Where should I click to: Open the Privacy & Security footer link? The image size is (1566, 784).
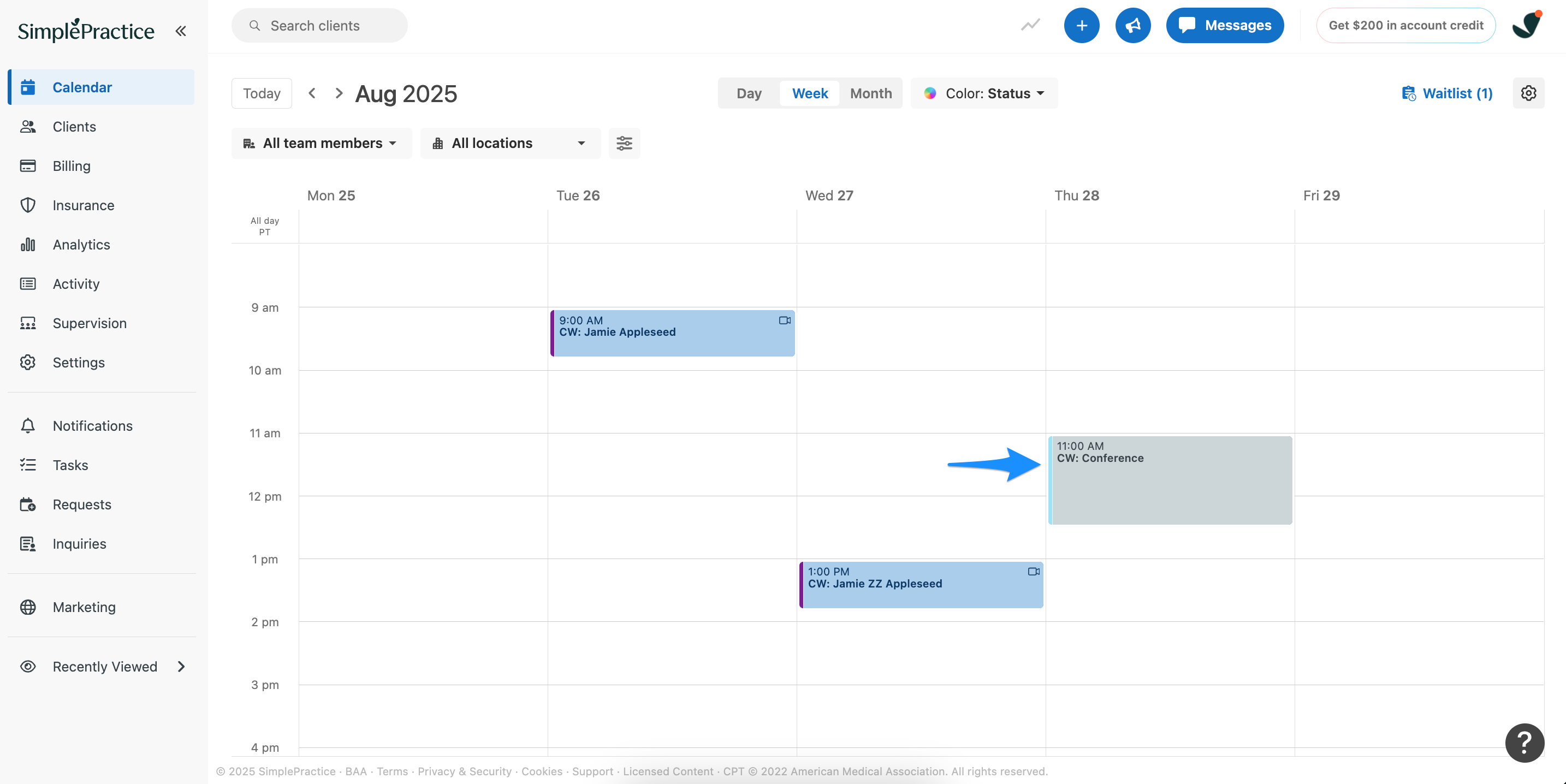tap(465, 771)
